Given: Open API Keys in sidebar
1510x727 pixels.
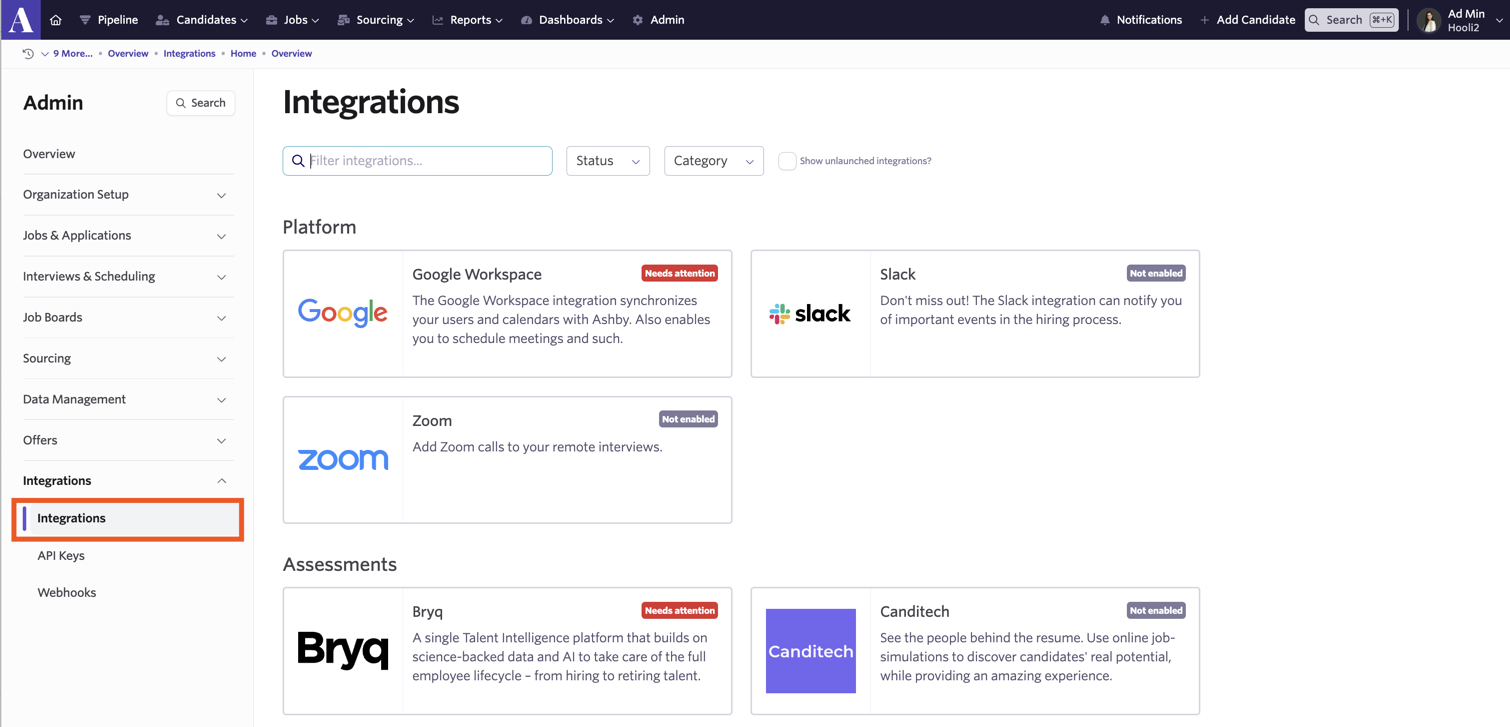Looking at the screenshot, I should (61, 556).
